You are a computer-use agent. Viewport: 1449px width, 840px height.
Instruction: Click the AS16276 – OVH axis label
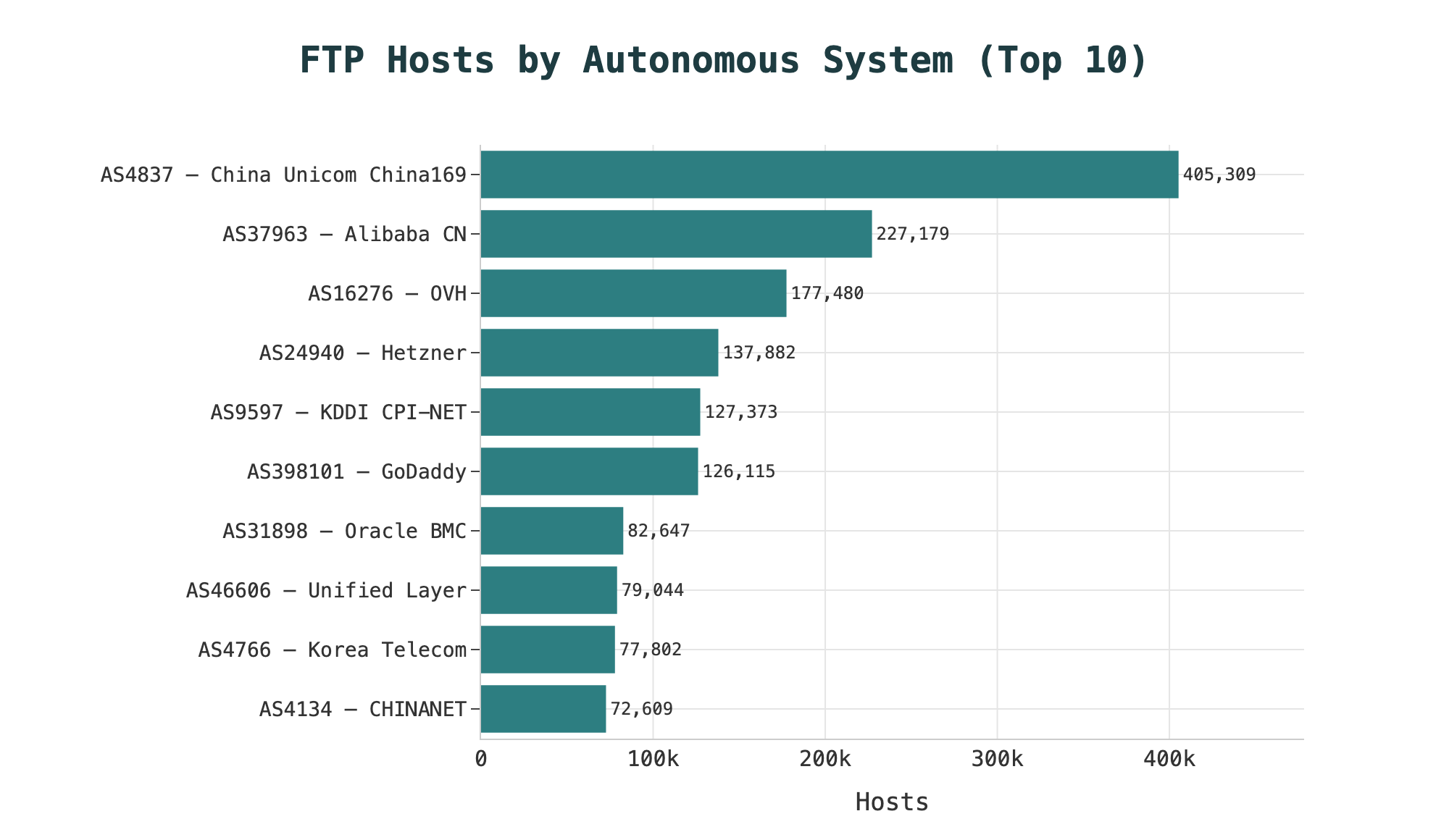[x=388, y=293]
